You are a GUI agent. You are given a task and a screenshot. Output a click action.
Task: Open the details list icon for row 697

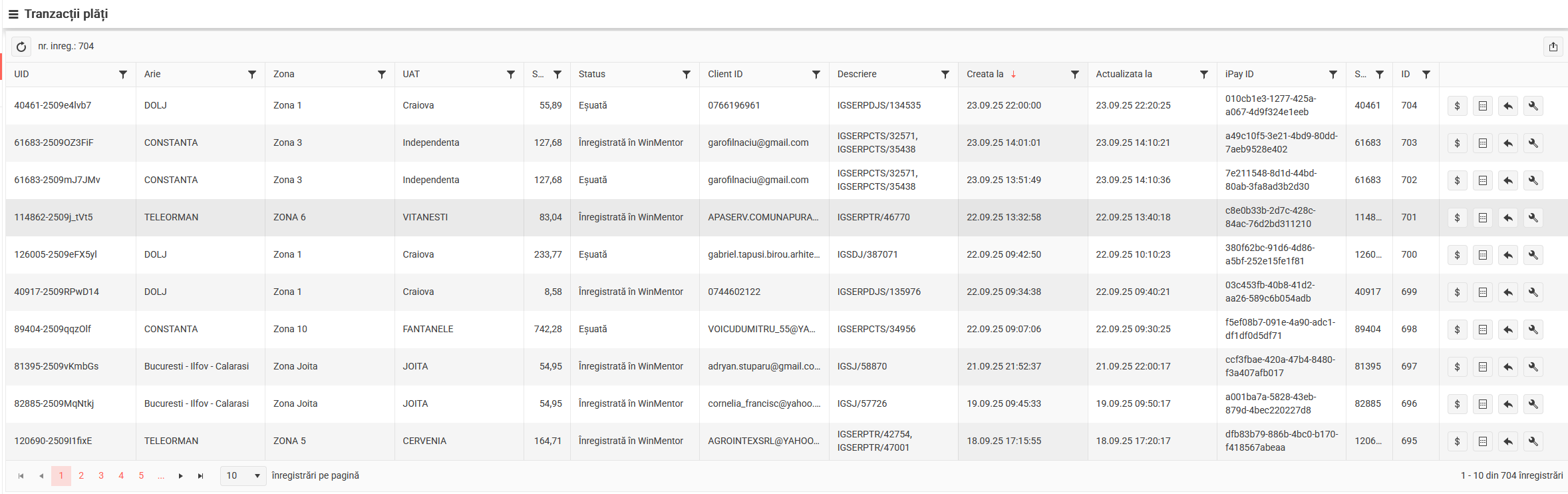1482,367
